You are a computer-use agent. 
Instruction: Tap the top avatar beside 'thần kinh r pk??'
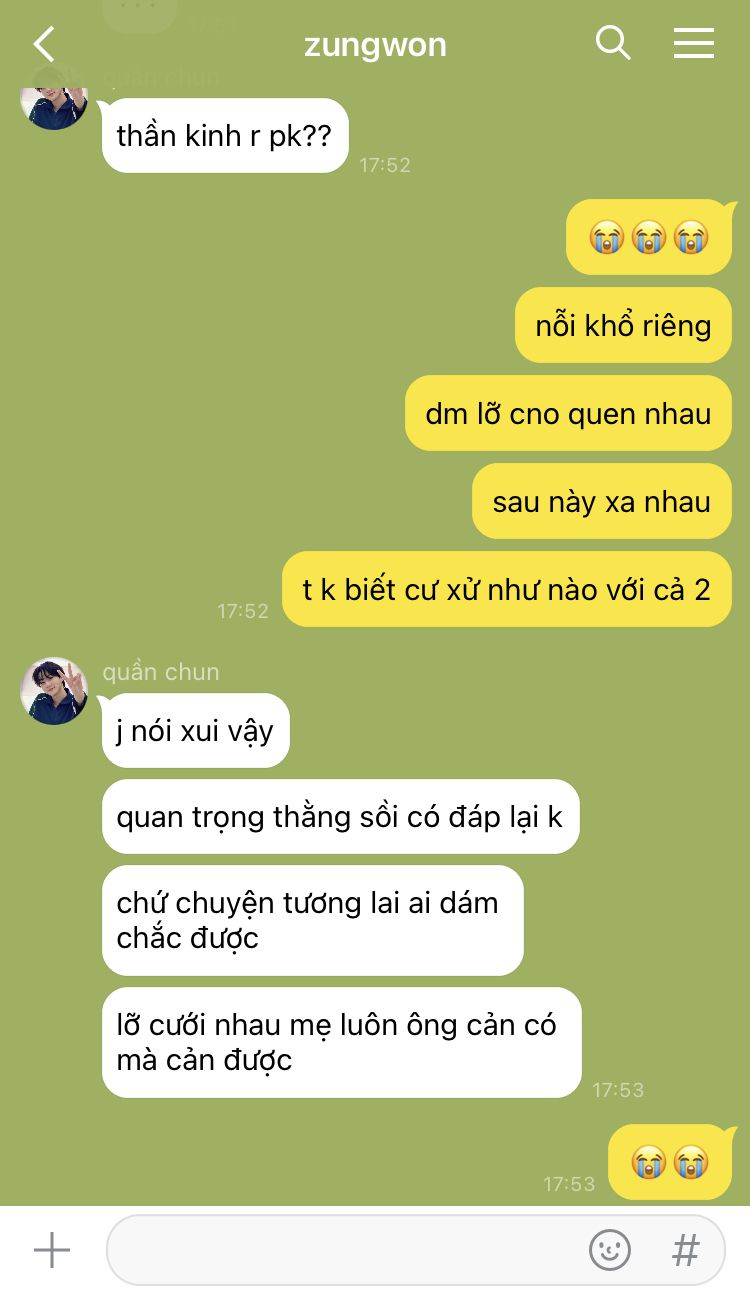point(54,105)
